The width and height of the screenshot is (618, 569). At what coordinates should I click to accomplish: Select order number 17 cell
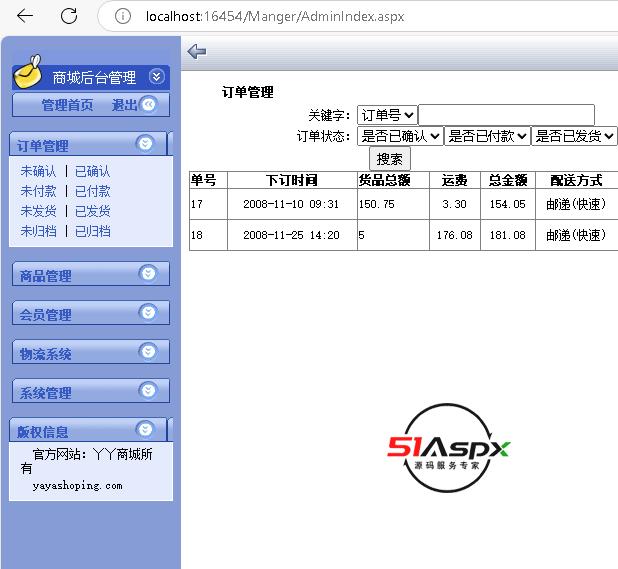[208, 204]
